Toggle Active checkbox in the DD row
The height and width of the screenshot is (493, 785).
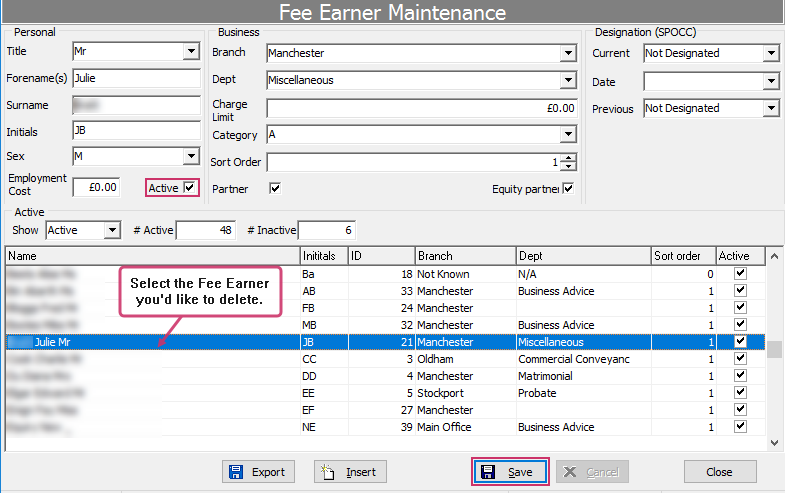740,375
